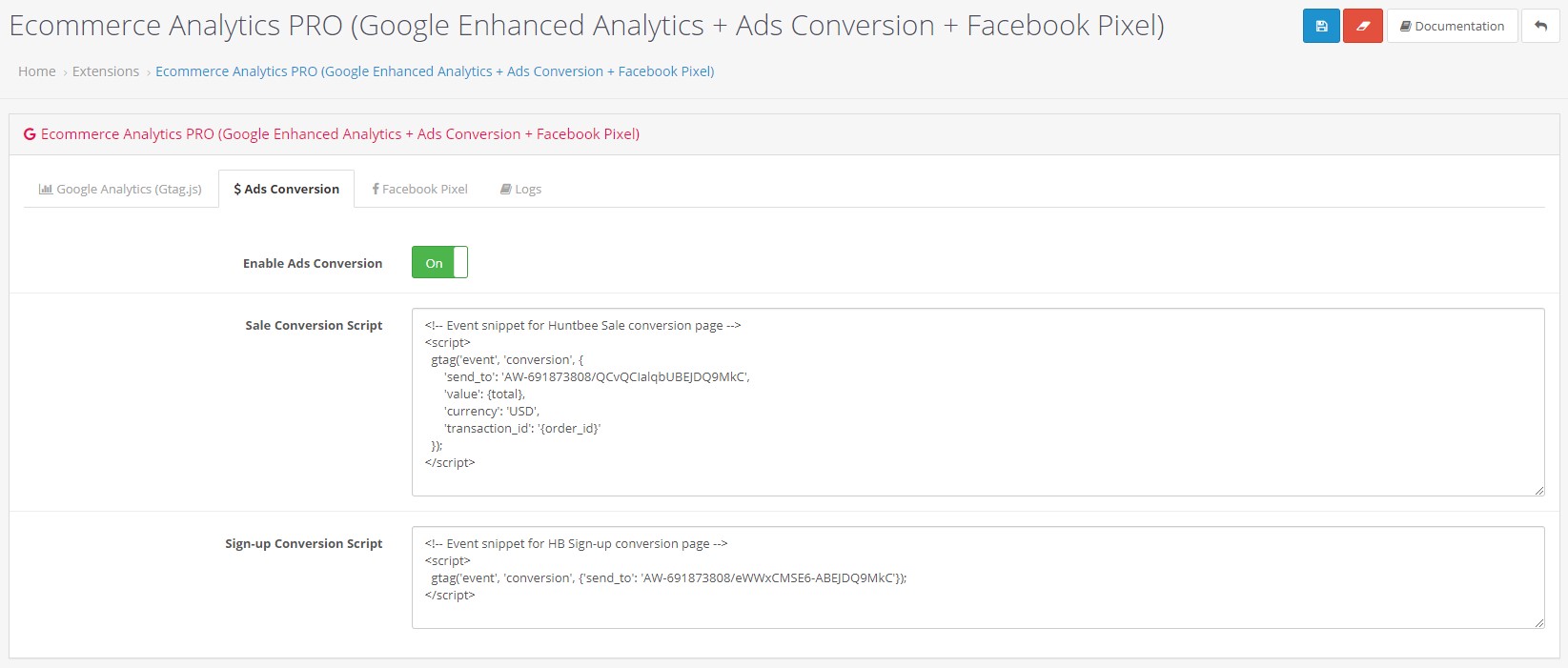This screenshot has width=1568, height=668.
Task: Click the Ecommerce Analytics PRO breadcrumb link
Action: click(435, 71)
